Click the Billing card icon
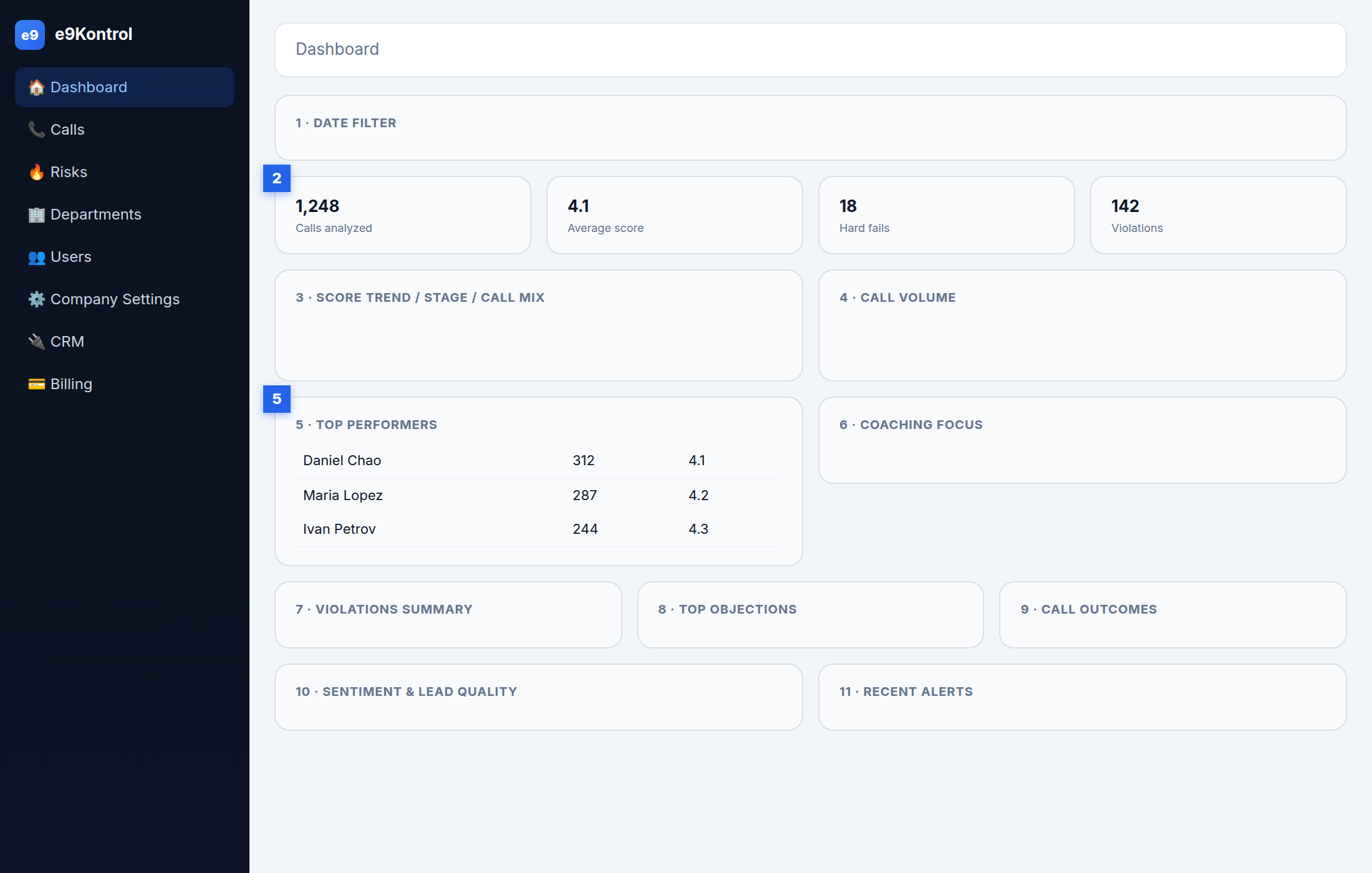Image resolution: width=1372 pixels, height=873 pixels. pyautogui.click(x=37, y=384)
